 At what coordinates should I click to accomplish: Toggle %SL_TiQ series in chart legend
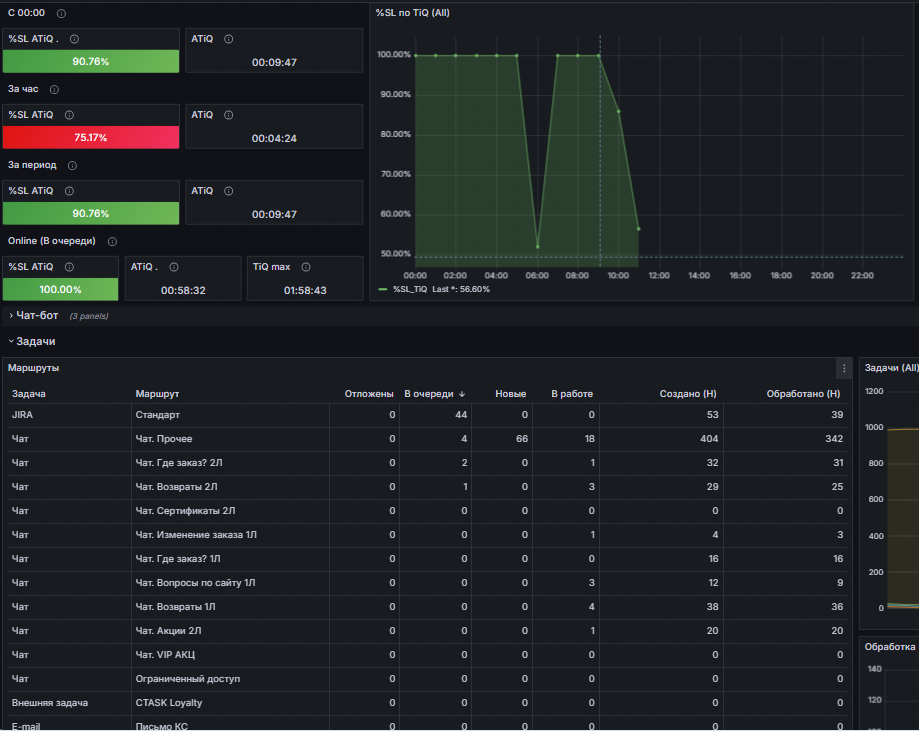(x=410, y=289)
